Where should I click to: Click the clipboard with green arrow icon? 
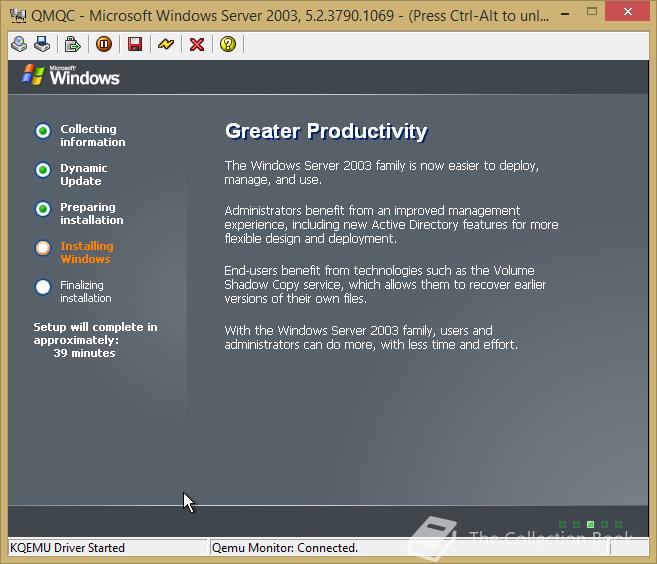click(x=72, y=44)
